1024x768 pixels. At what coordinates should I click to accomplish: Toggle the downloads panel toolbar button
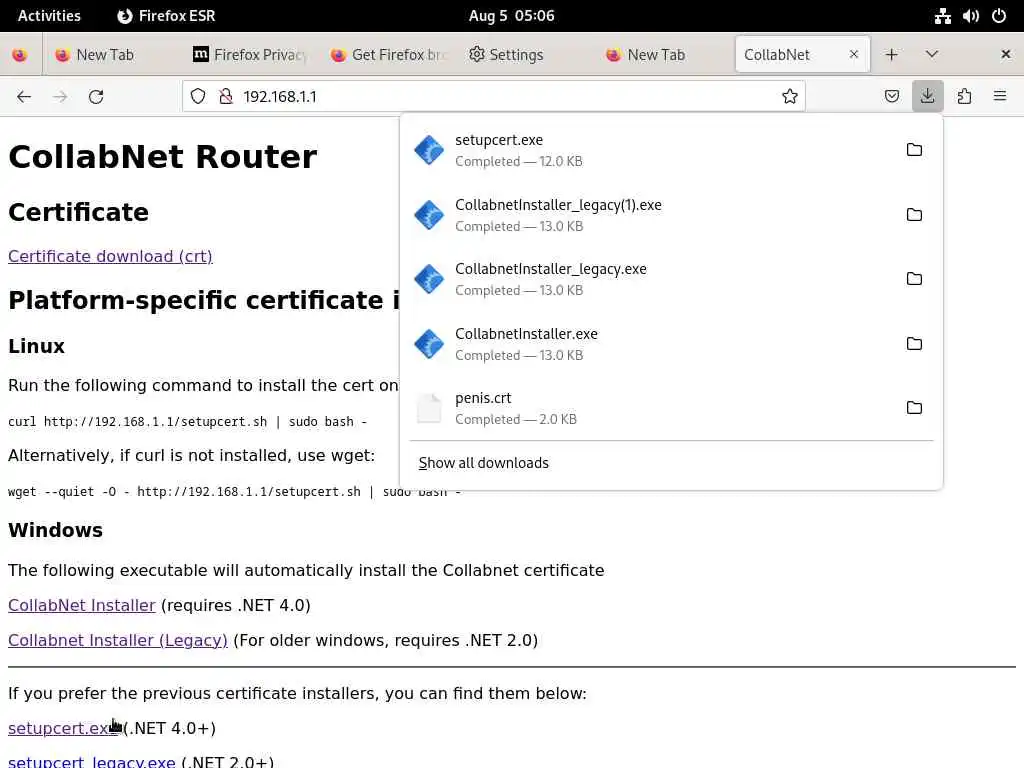click(x=927, y=97)
